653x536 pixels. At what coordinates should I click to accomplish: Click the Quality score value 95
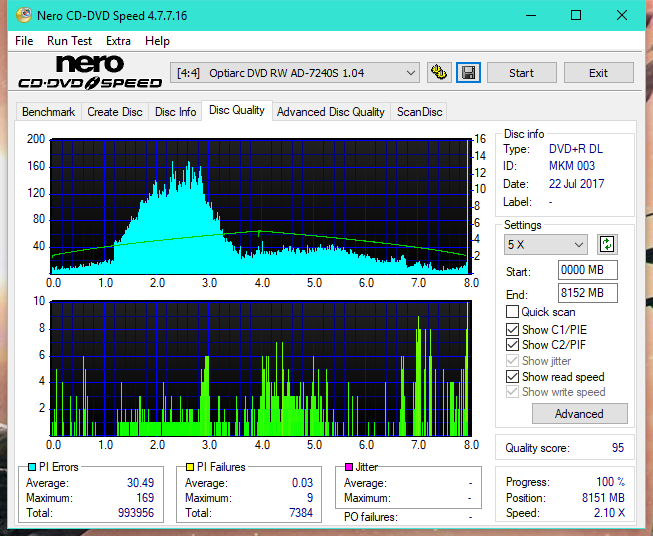(x=618, y=448)
